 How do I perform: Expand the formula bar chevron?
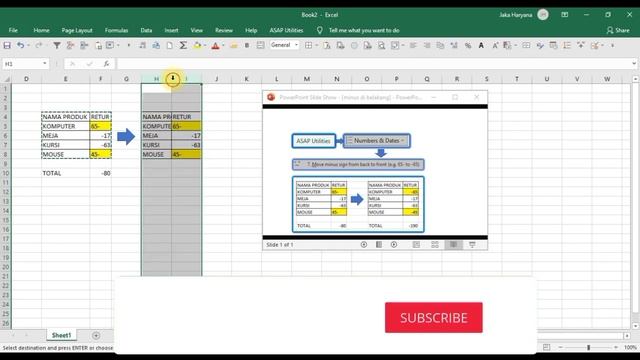tap(634, 64)
